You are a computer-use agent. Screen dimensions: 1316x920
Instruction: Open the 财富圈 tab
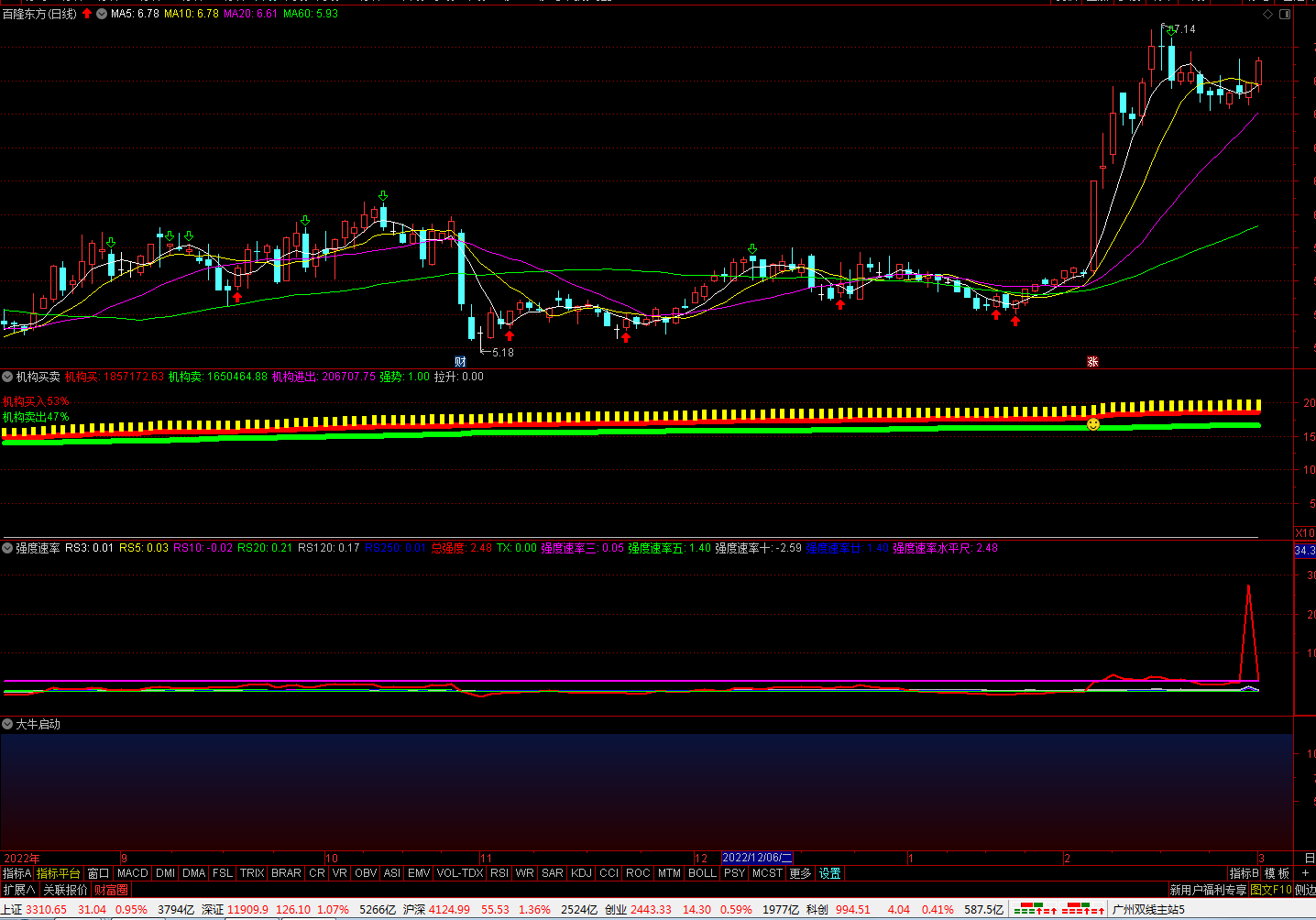point(111,890)
